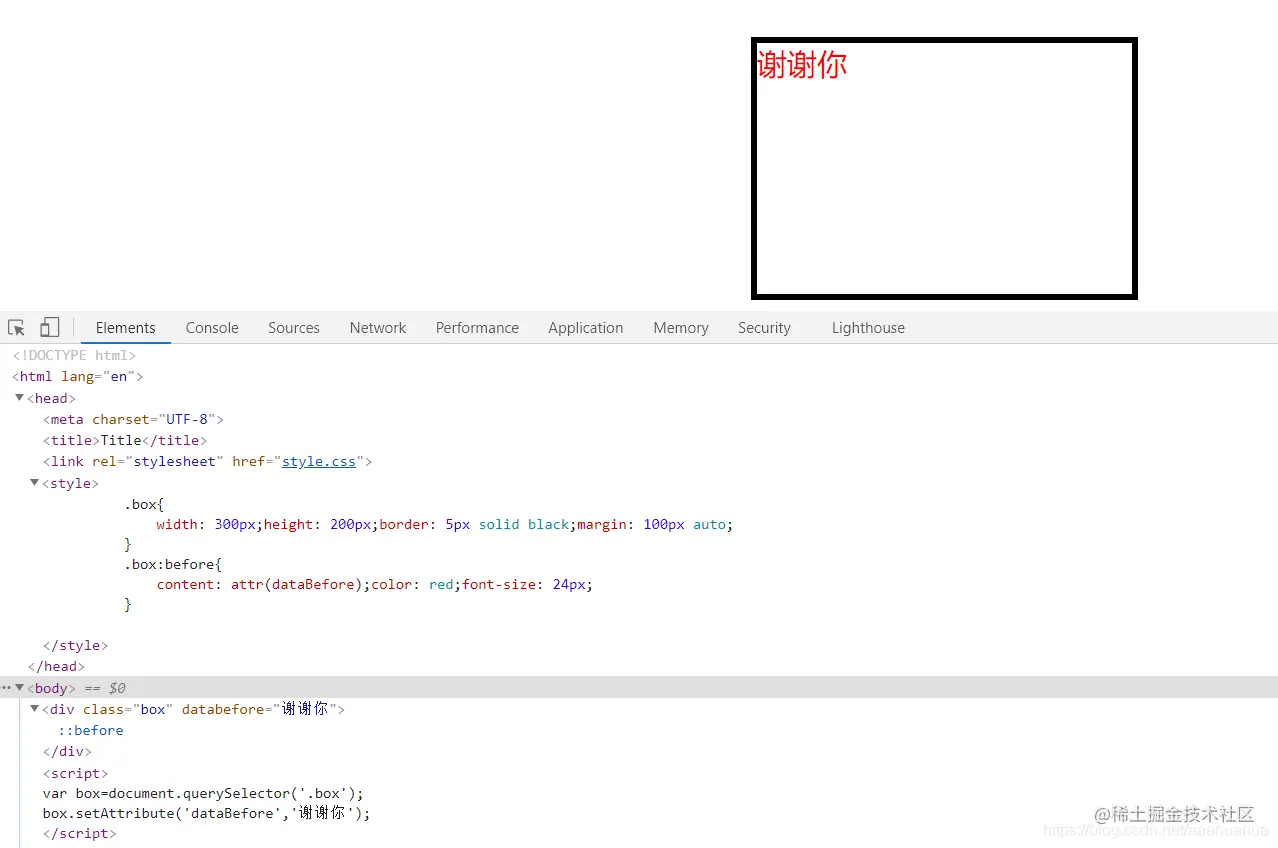Viewport: 1278px width, 848px height.
Task: Open the Security tab
Action: point(764,328)
